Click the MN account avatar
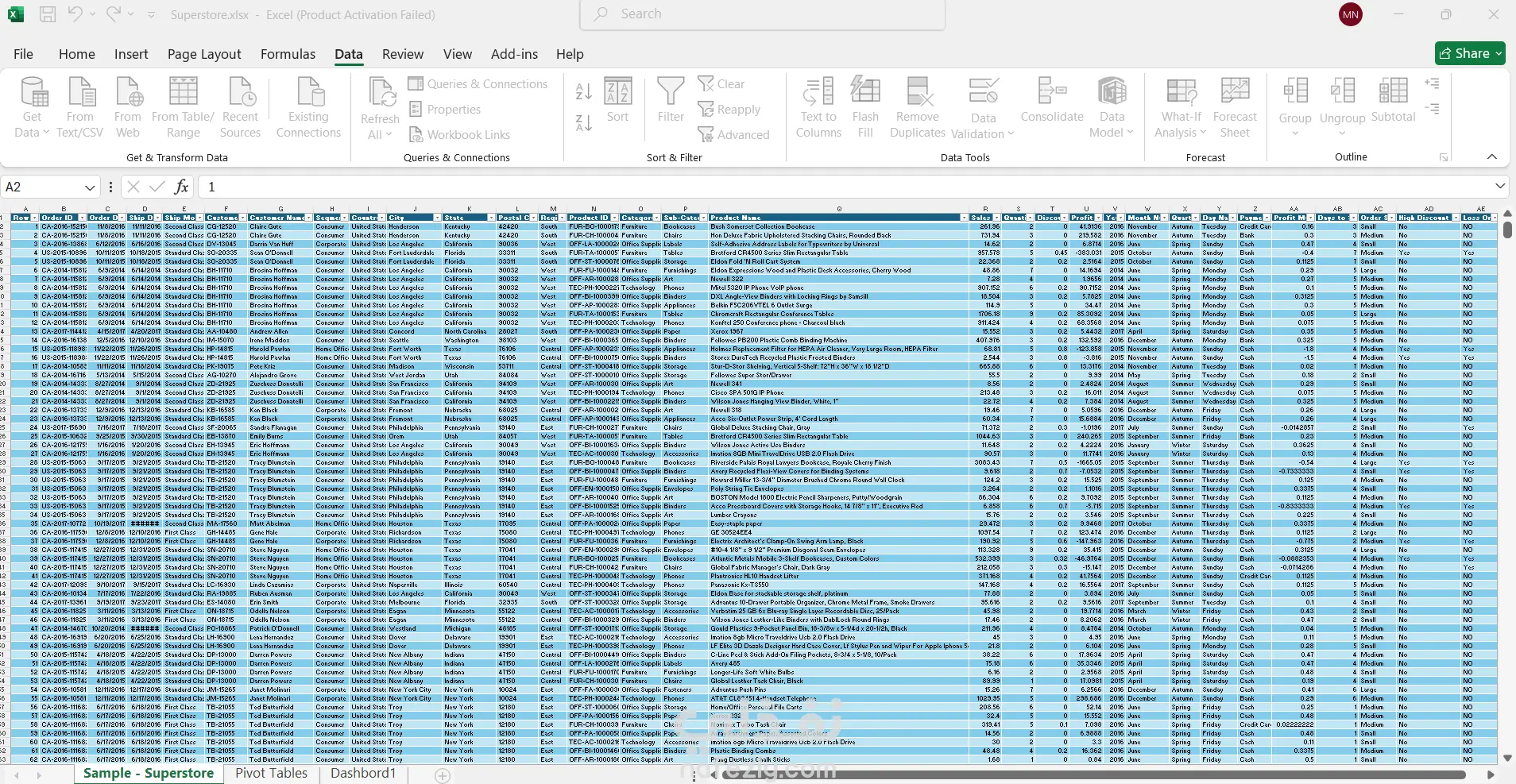Image resolution: width=1516 pixels, height=784 pixels. (1351, 14)
